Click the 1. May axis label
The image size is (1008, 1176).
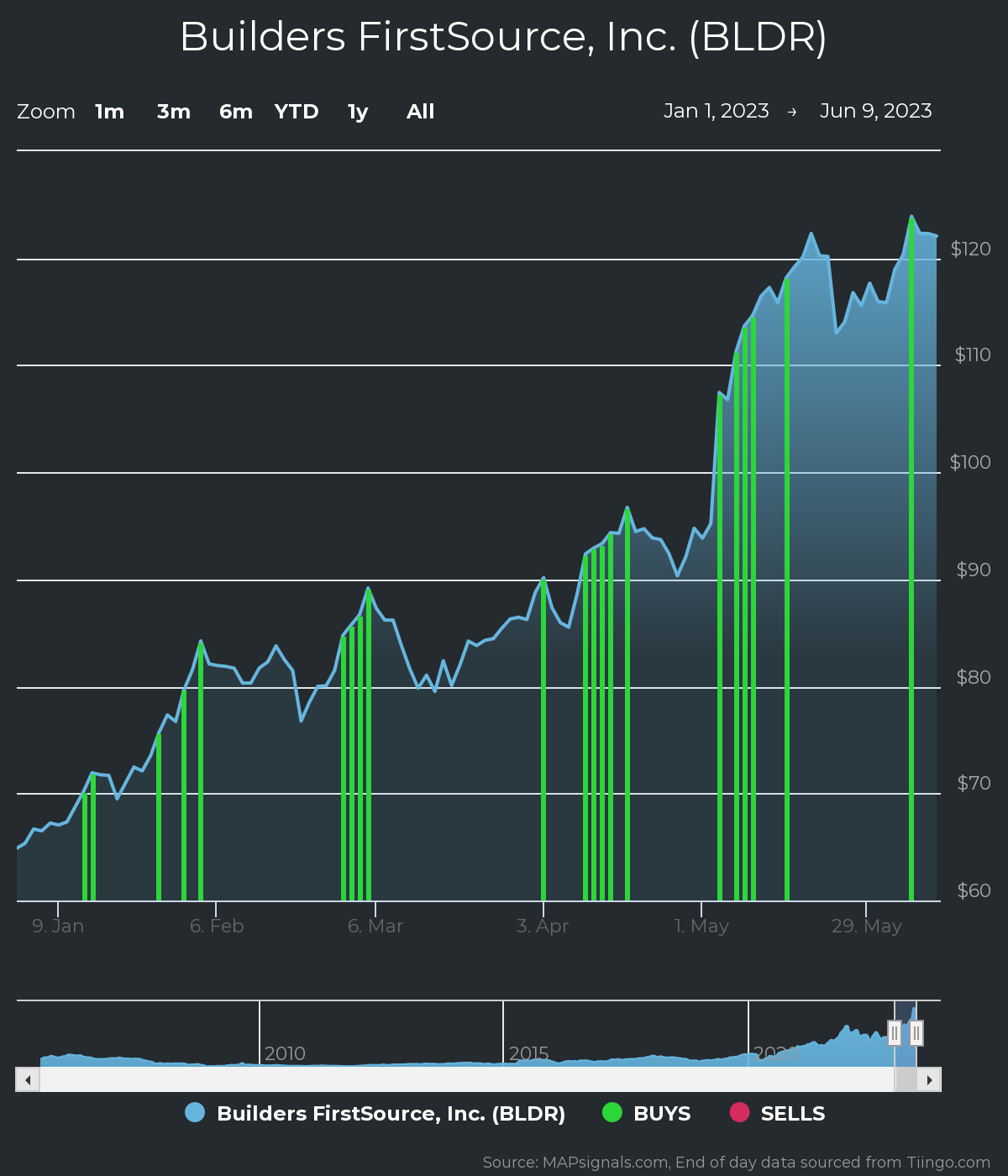coord(701,926)
